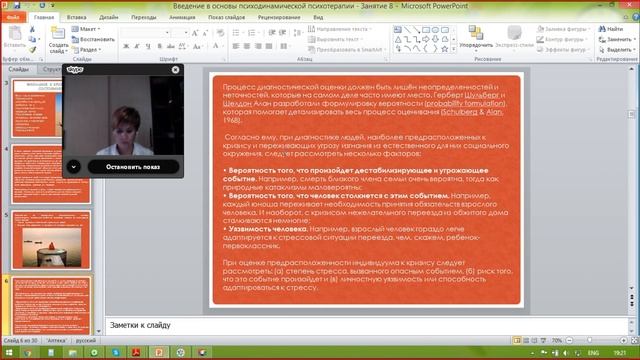Open Skype from the Windows taskbar

[x=116, y=353]
